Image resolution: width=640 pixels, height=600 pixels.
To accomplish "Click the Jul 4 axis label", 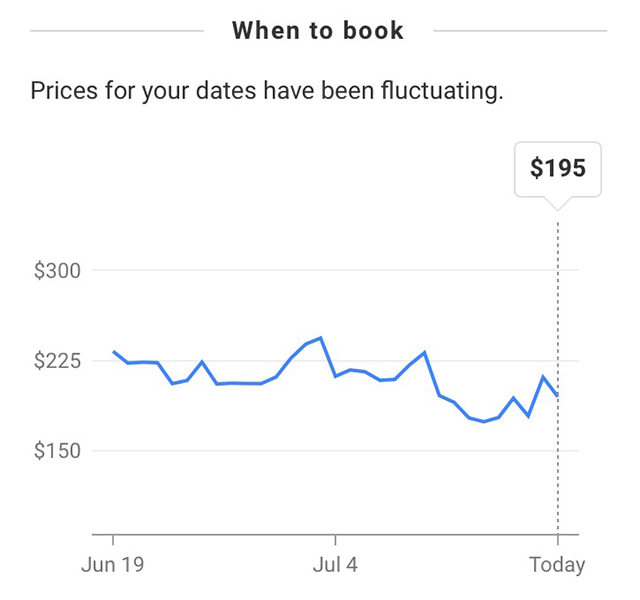I will click(335, 565).
